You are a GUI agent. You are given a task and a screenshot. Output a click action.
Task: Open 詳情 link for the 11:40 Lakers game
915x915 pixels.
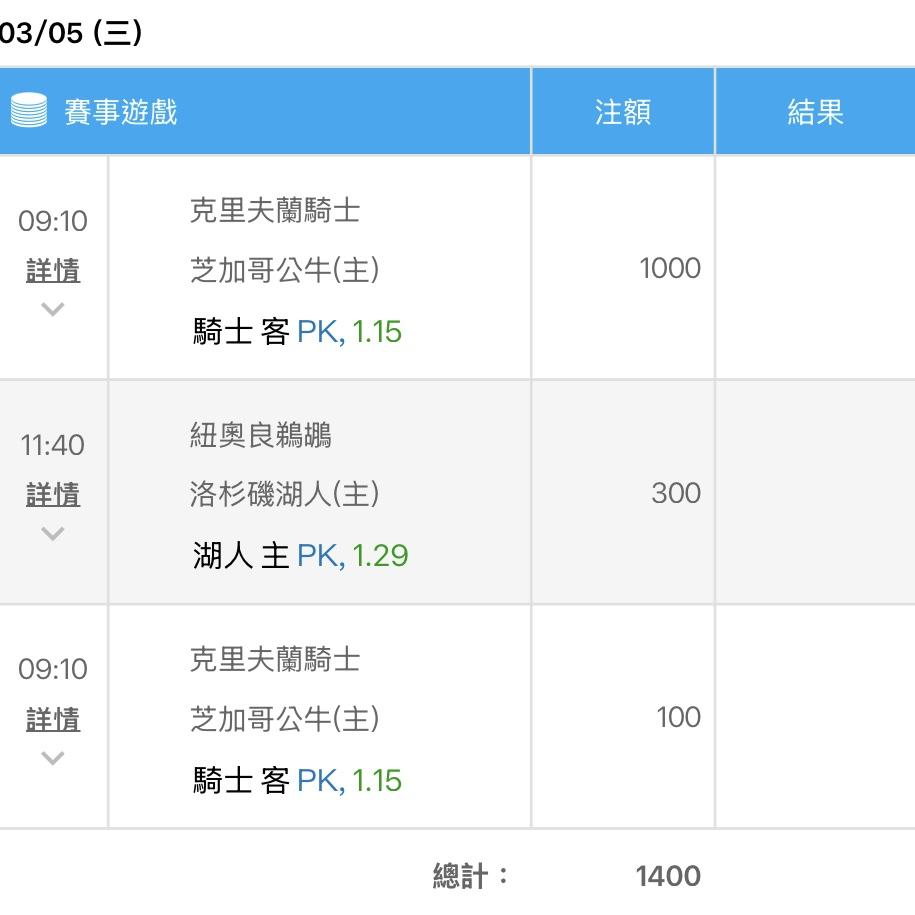tap(53, 494)
